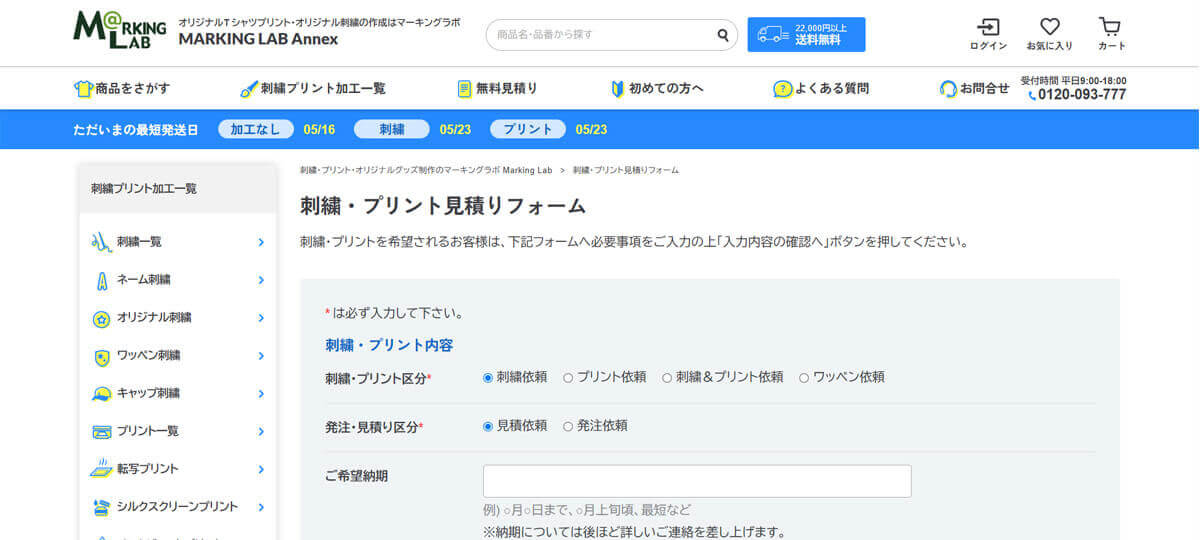Image resolution: width=1200 pixels, height=540 pixels.
Task: Expand chevron on オリジナル刺繍 row
Action: pyautogui.click(x=261, y=318)
